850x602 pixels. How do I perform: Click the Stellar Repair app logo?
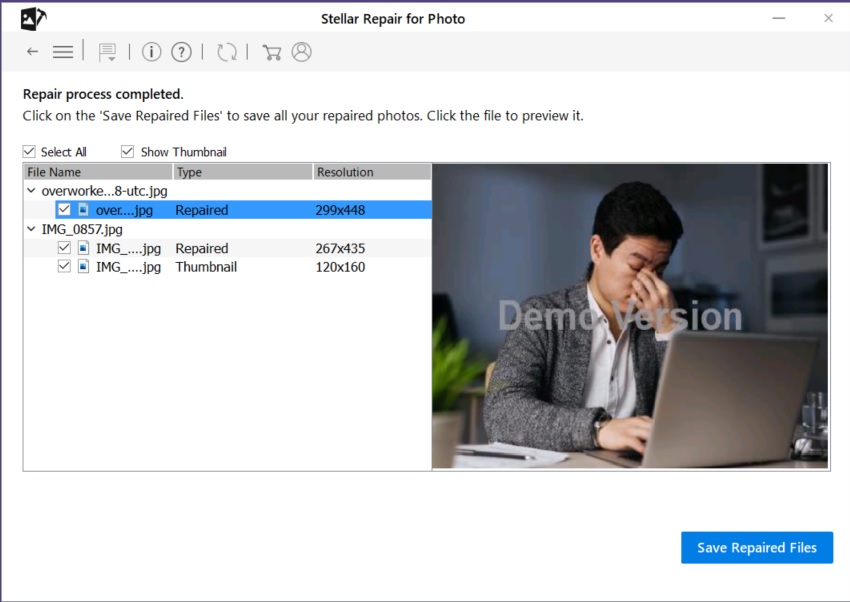coord(33,19)
